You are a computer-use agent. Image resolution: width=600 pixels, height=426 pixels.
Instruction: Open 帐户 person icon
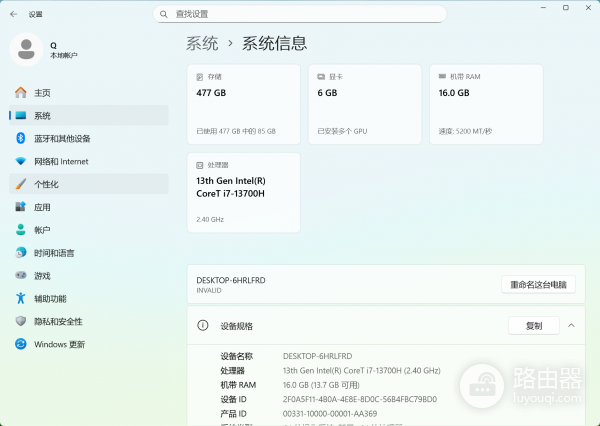click(x=21, y=230)
